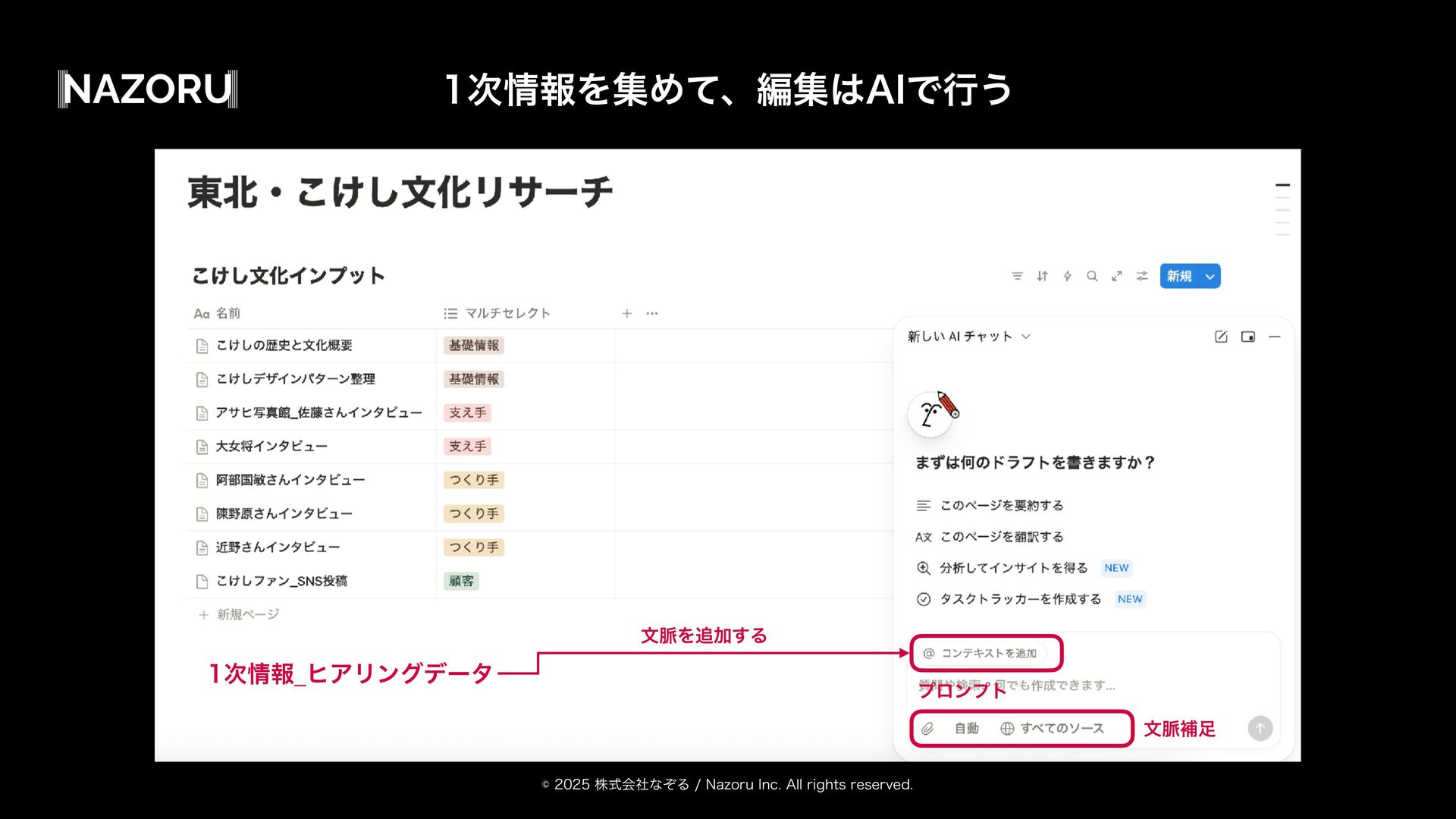Select 分析してインサイトを得る suggestion
The width and height of the screenshot is (1456, 819).
coord(1013,568)
